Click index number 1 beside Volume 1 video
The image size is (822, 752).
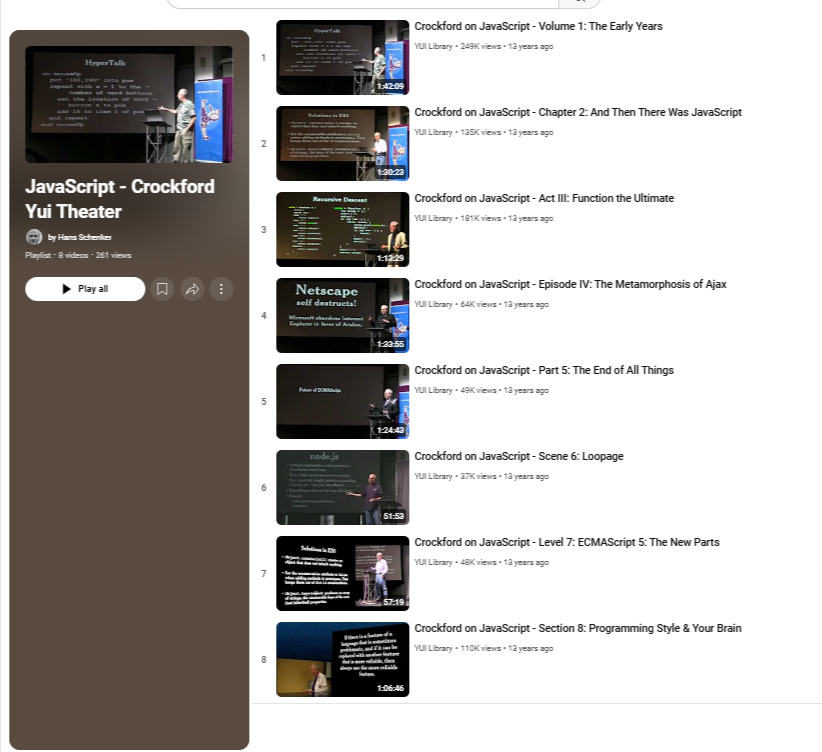coord(264,58)
